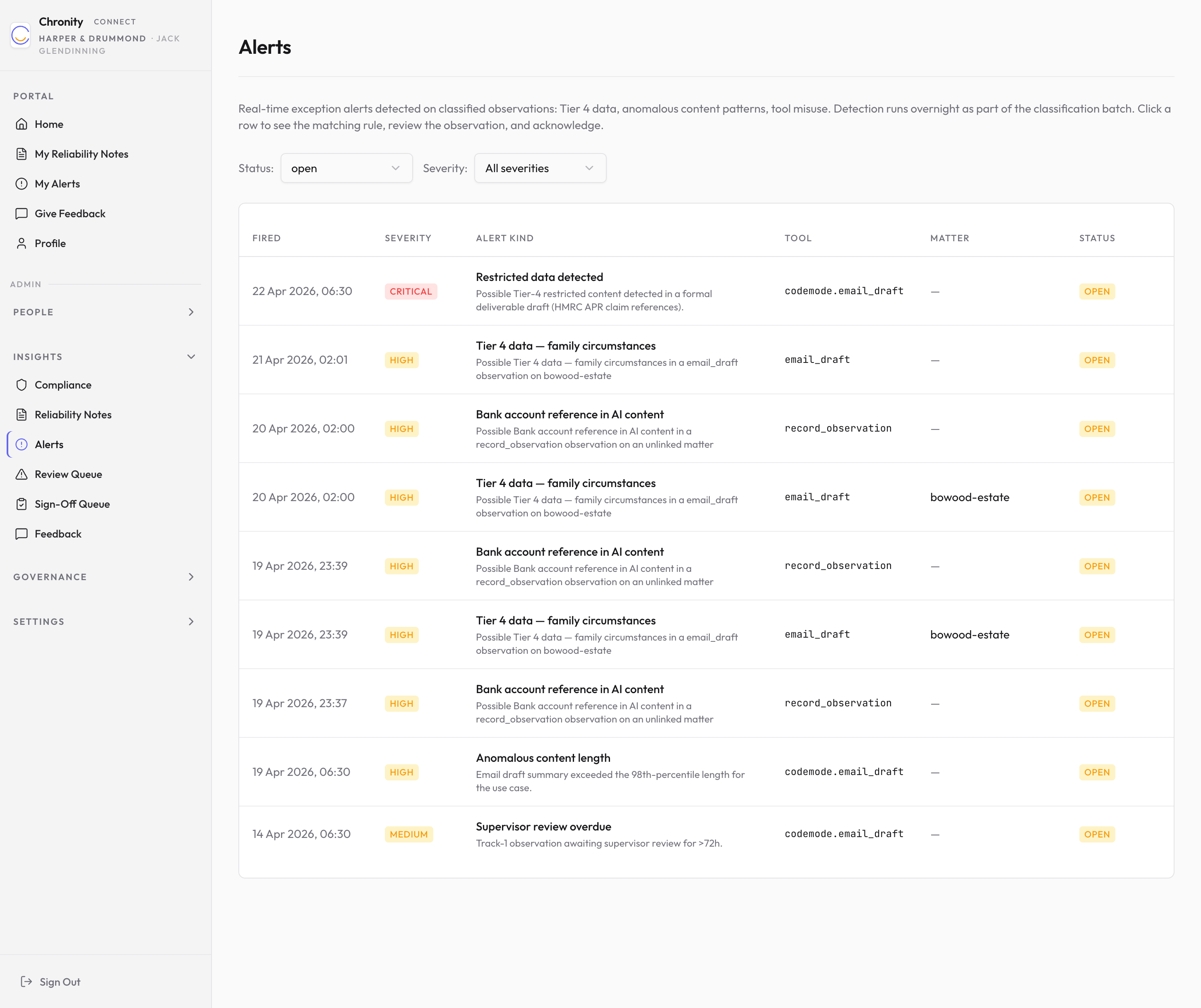Select Home in the Portal section
The height and width of the screenshot is (1008, 1201).
pos(48,124)
